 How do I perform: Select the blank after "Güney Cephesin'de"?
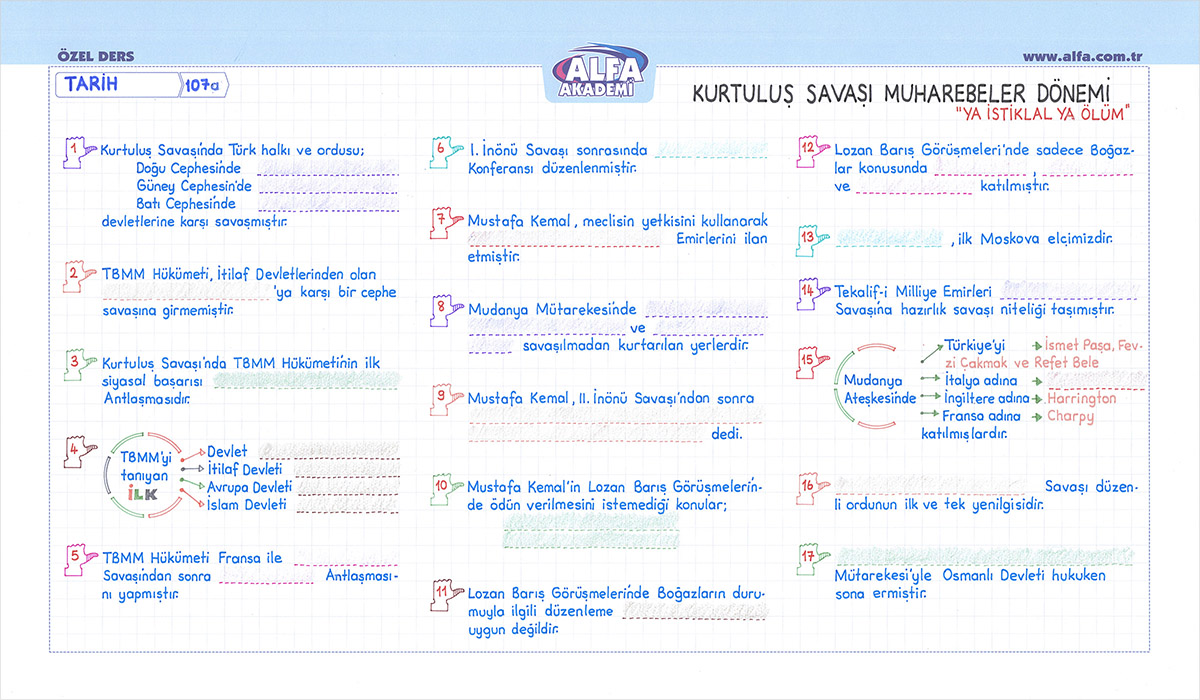(329, 185)
